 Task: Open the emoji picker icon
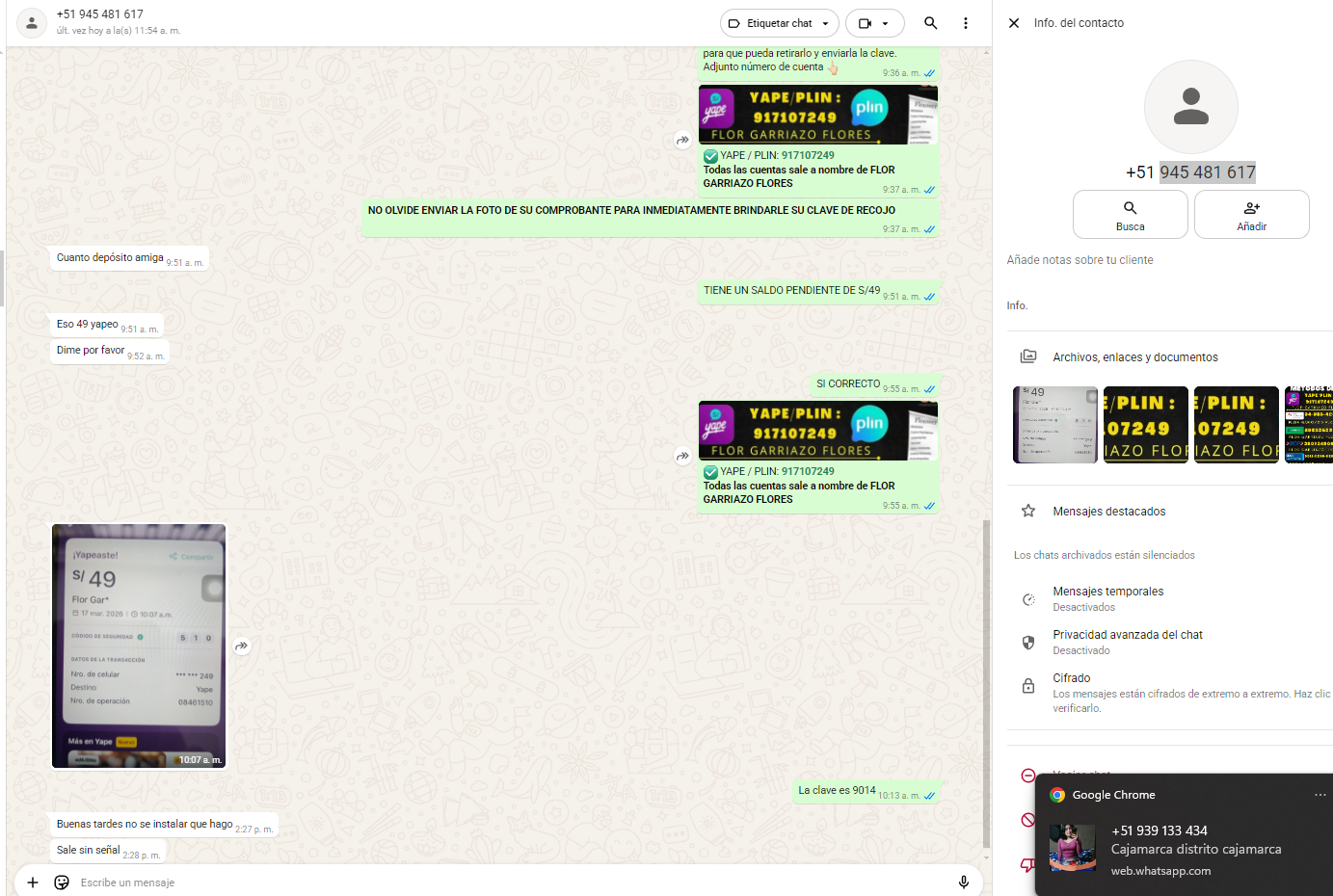[62, 883]
